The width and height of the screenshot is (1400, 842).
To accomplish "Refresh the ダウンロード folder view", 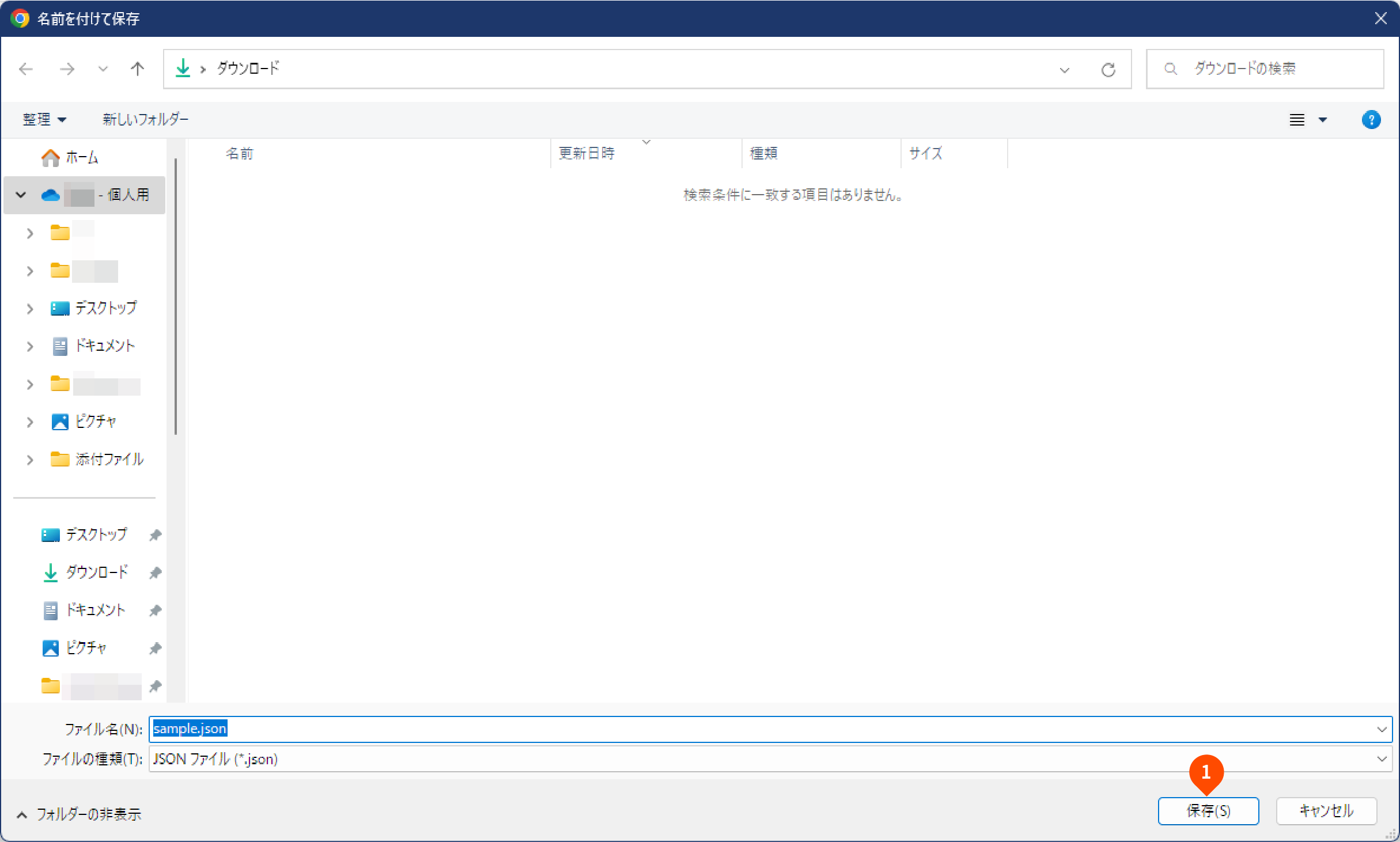I will tap(1108, 70).
